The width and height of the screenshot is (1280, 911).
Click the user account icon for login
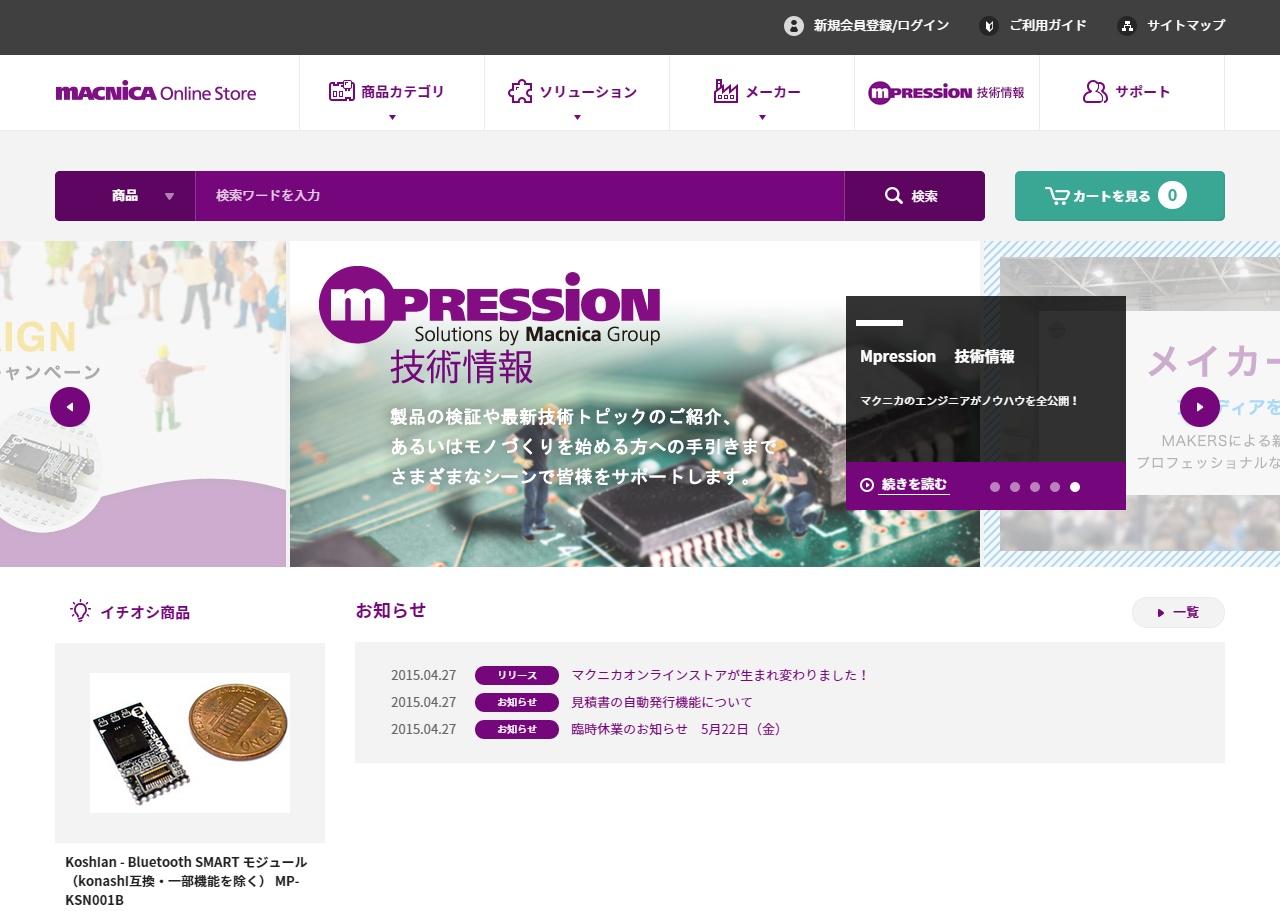[794, 26]
